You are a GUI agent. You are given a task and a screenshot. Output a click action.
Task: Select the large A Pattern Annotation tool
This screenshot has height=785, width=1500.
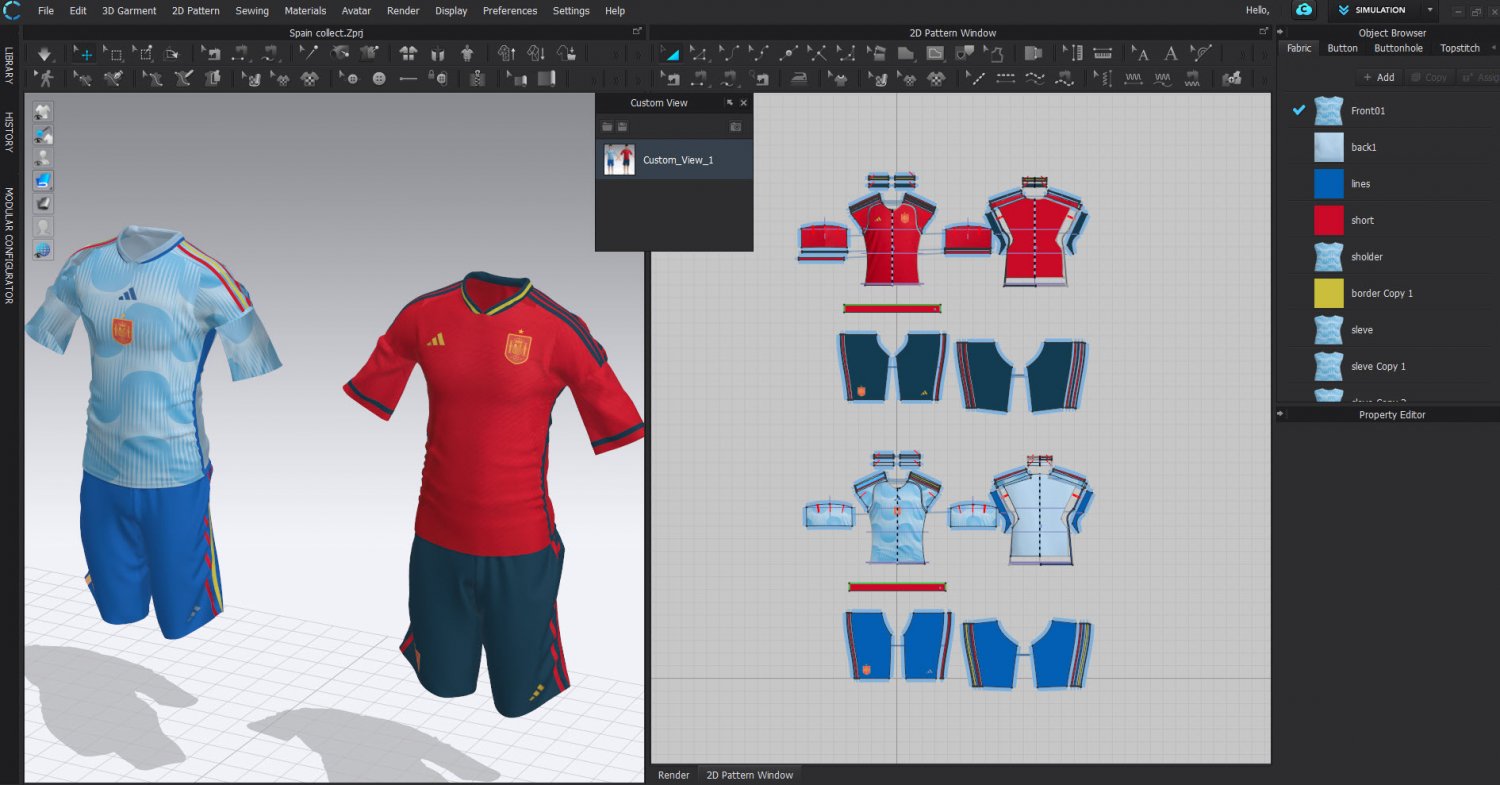[1171, 54]
